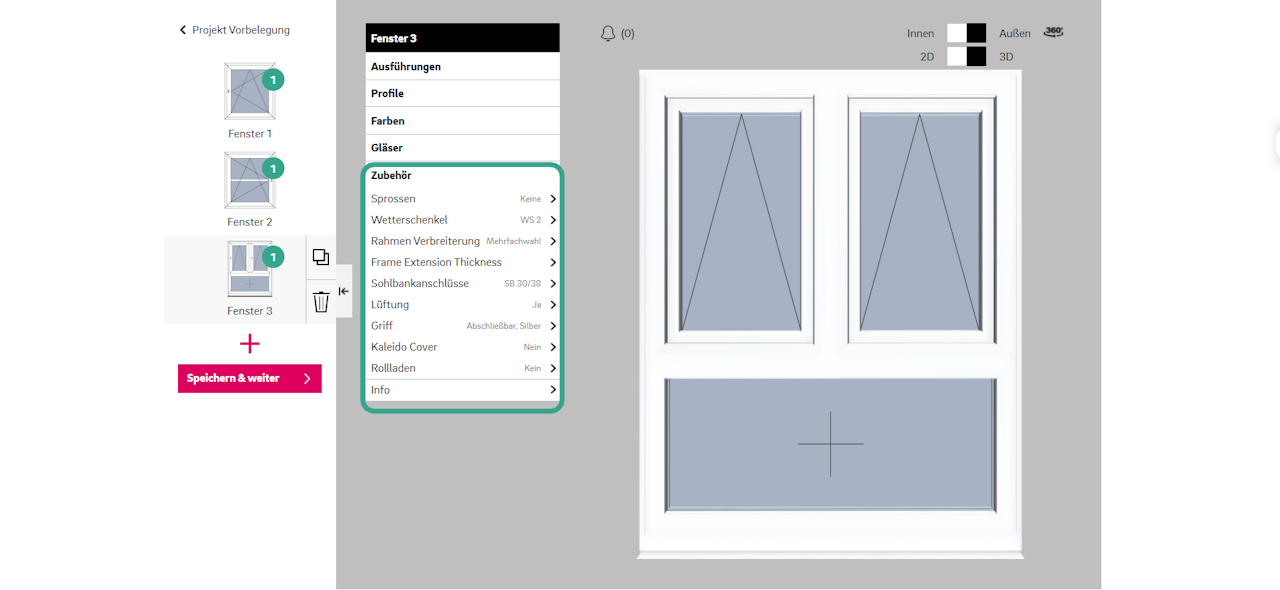Viewport: 1280px width, 590px height.
Task: Add a new window with the plus icon
Action: (x=250, y=344)
